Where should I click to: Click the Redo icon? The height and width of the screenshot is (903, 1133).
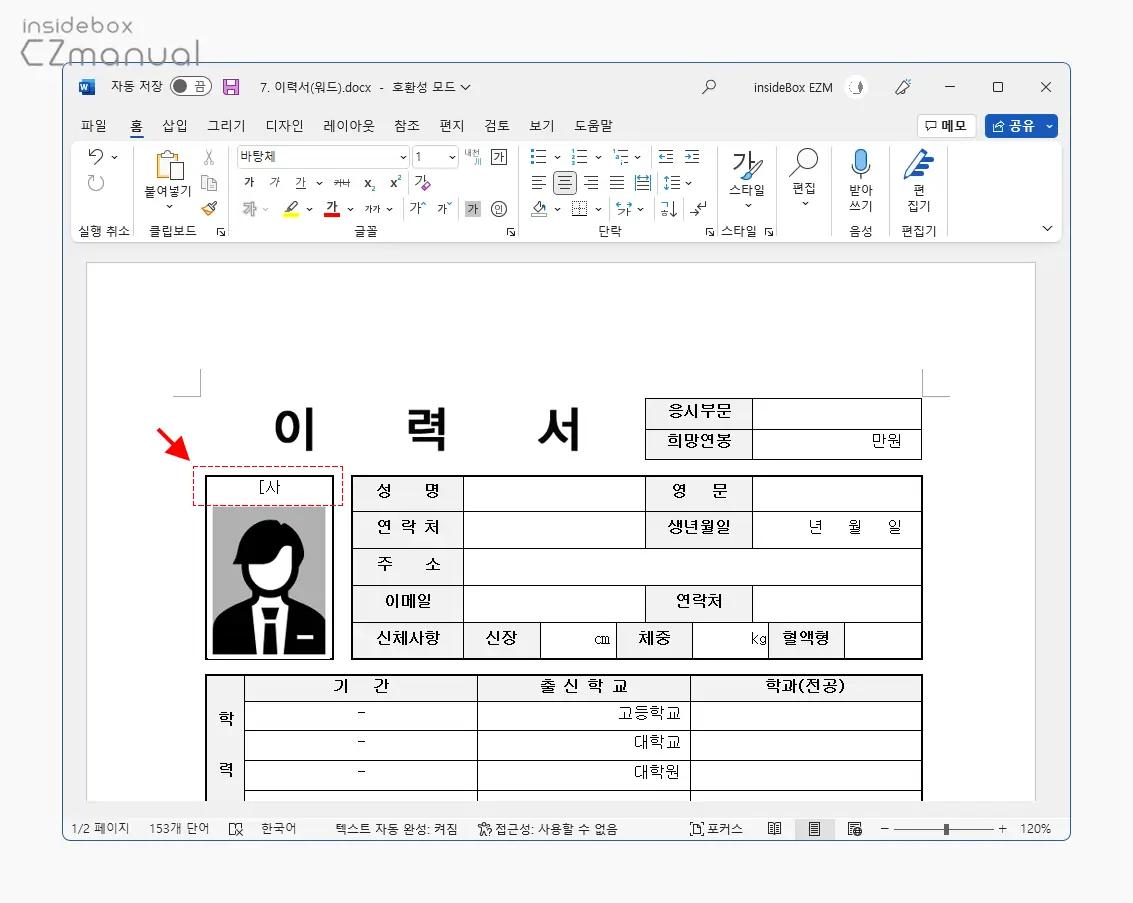(96, 183)
